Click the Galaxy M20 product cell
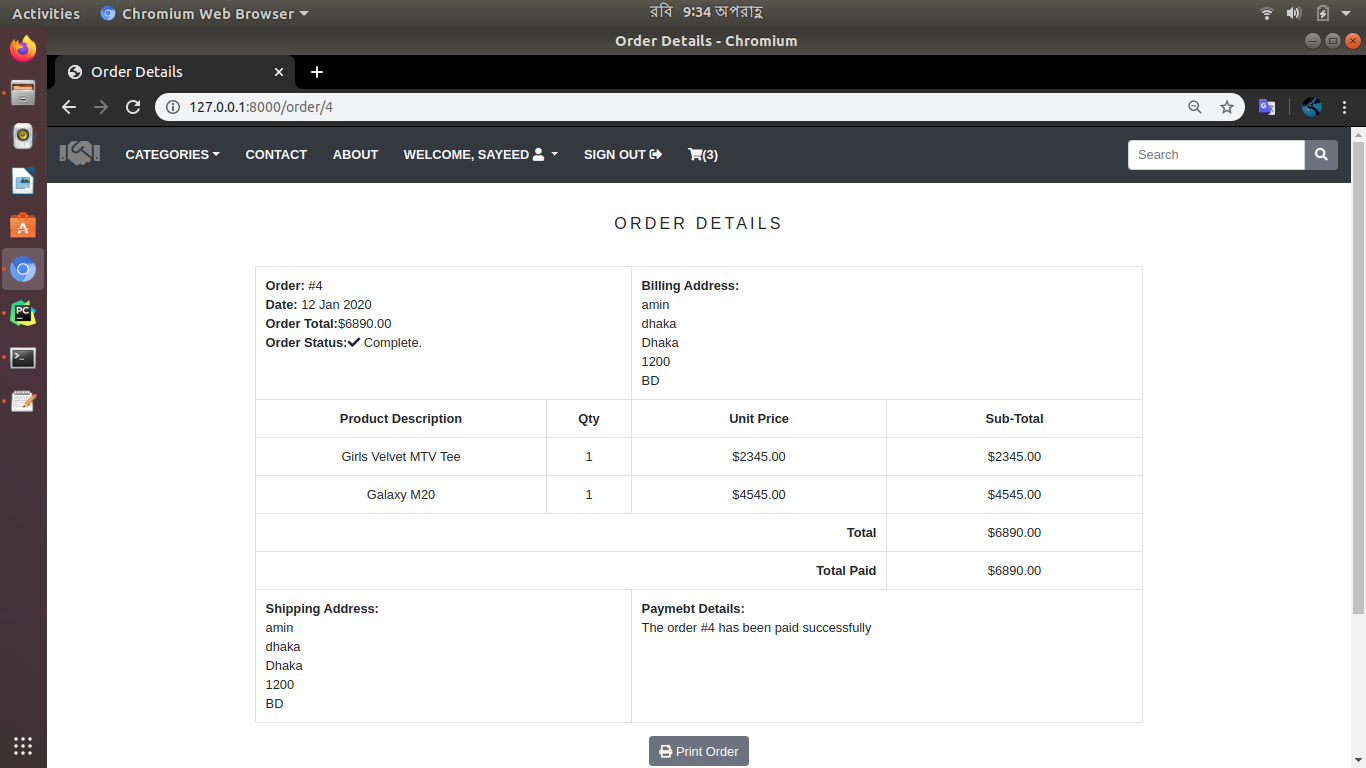The height and width of the screenshot is (768, 1366). (401, 494)
